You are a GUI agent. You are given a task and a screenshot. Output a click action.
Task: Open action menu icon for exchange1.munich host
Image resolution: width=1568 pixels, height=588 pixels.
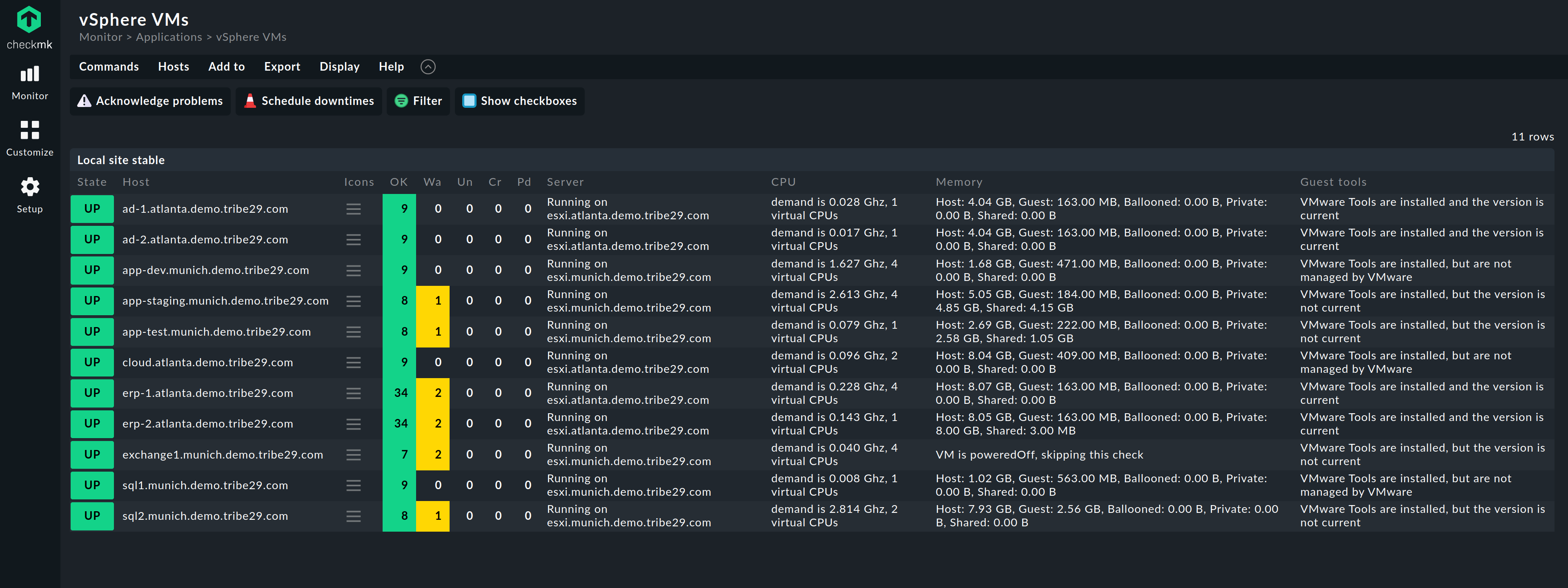pyautogui.click(x=354, y=455)
